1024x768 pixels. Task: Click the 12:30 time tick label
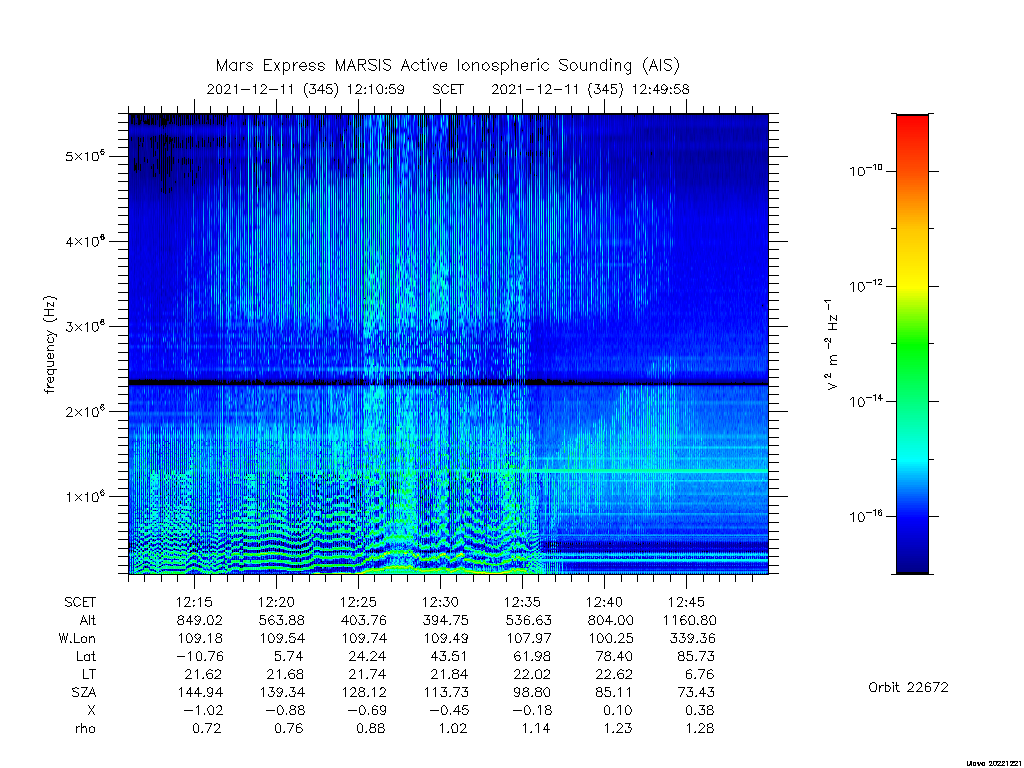coord(440,602)
